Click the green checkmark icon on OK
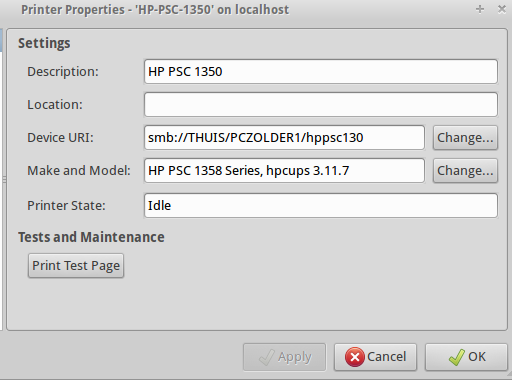Screen dimensions: 512x380 coord(457,357)
